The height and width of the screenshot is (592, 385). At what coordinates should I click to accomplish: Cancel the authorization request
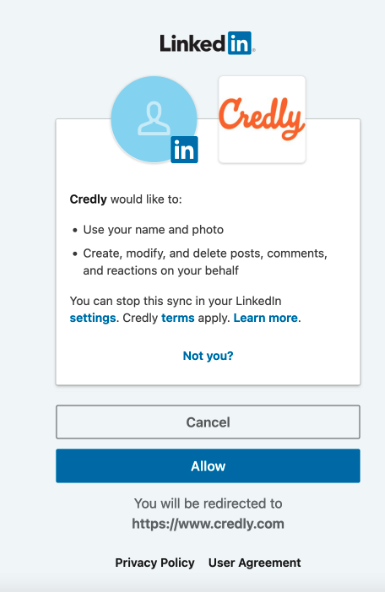pyautogui.click(x=208, y=422)
